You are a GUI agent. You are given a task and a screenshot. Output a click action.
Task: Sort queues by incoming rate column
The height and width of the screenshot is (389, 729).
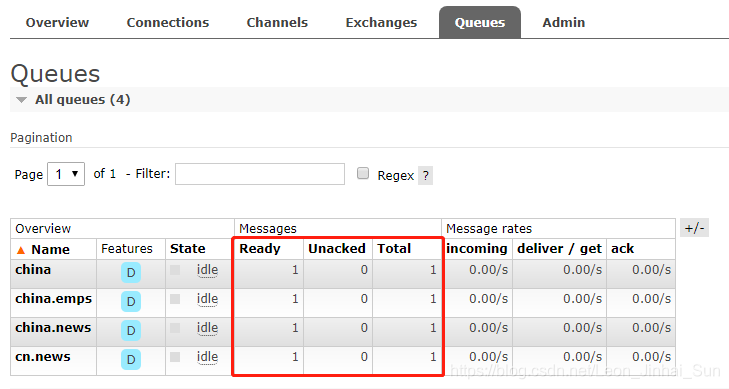[477, 249]
